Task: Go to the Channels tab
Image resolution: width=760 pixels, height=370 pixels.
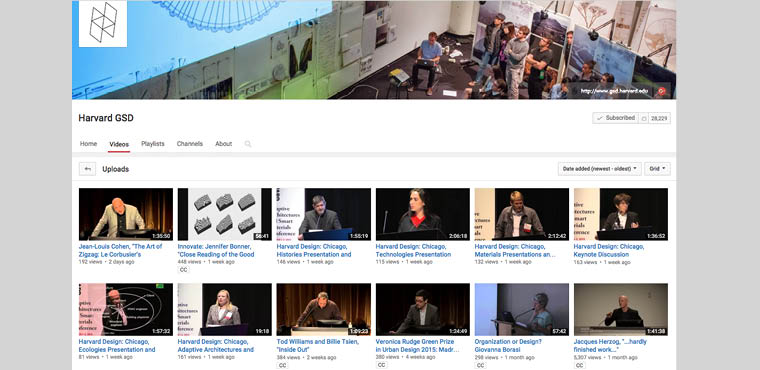Action: pos(190,144)
